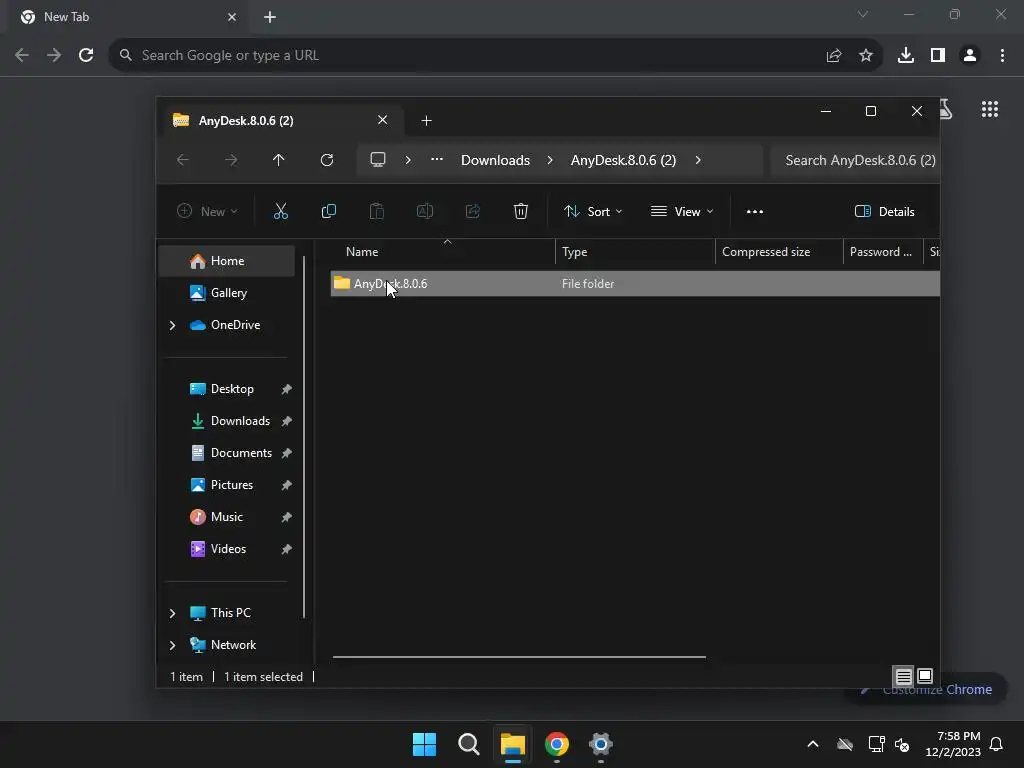Expand Network tree node
The height and width of the screenshot is (768, 1024).
click(172, 645)
